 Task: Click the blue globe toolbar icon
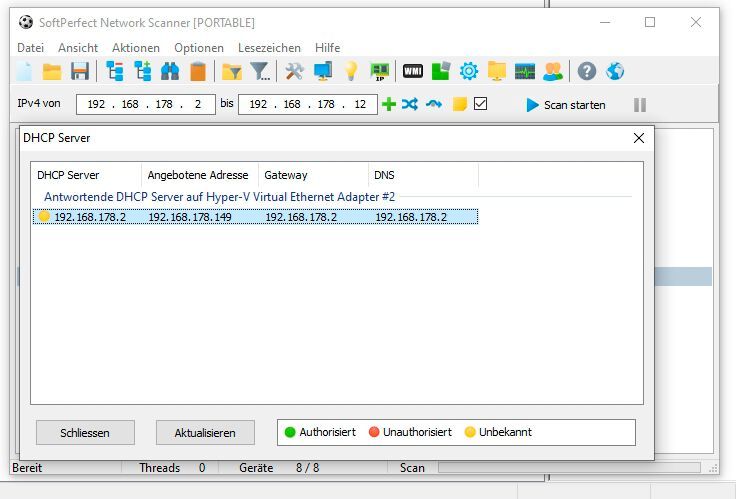point(615,71)
